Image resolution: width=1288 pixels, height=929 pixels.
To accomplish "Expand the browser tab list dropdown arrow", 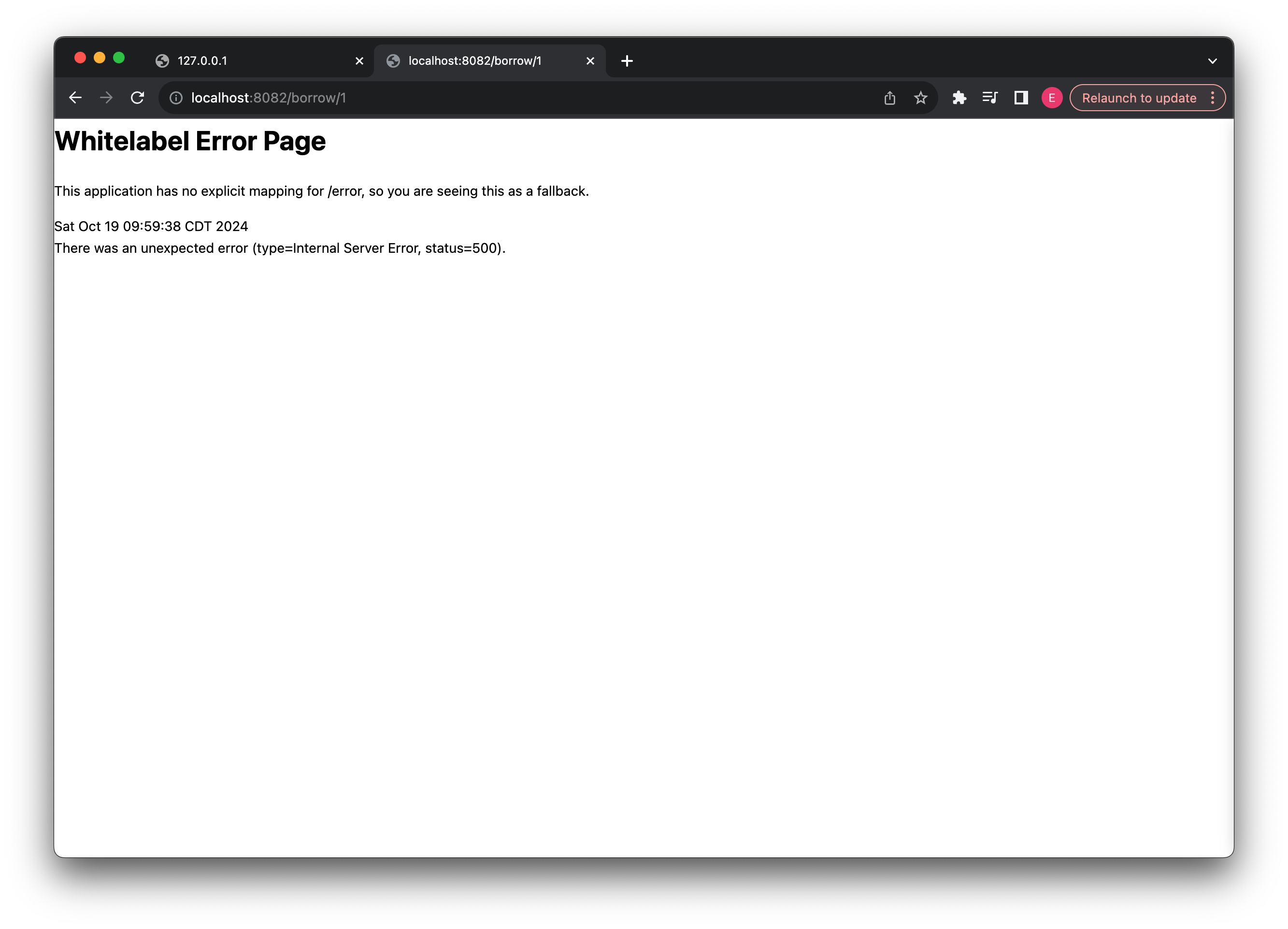I will 1213,60.
